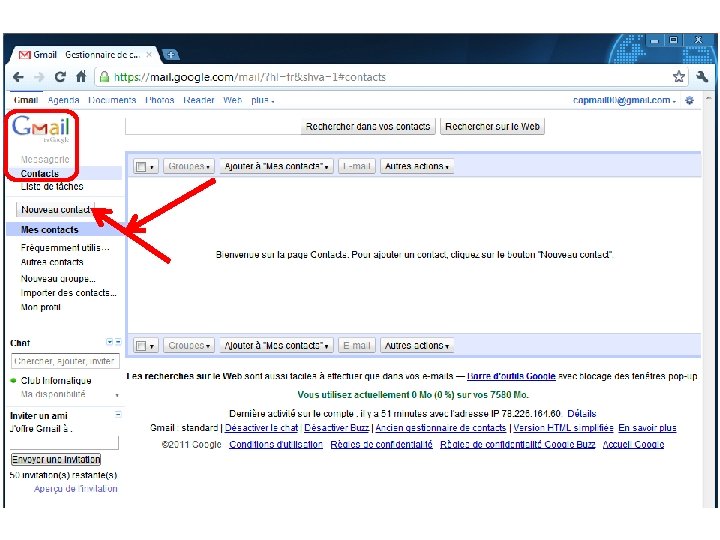Click bottom E-mail button

[357, 345]
